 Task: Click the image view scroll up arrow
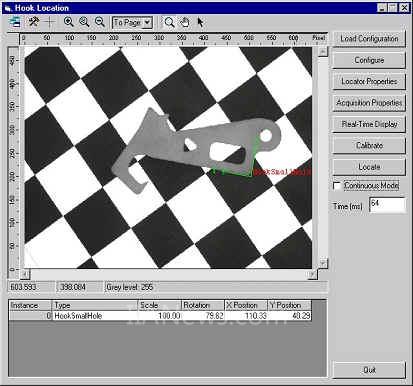point(323,51)
